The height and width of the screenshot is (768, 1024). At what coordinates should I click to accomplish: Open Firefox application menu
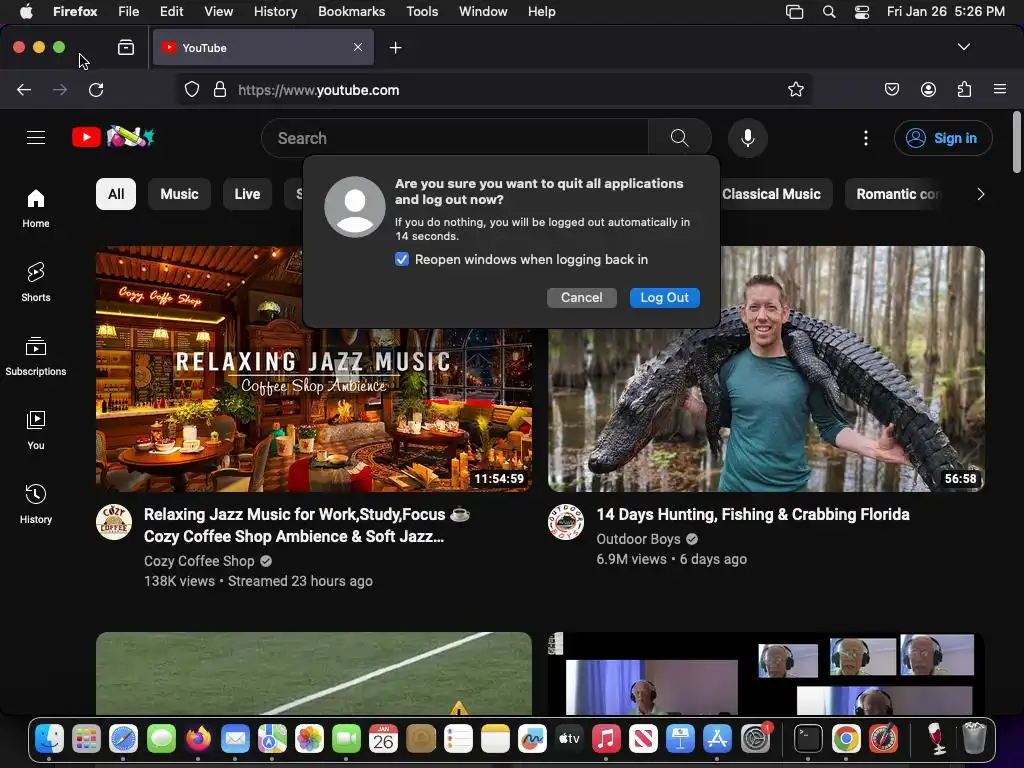[1000, 89]
